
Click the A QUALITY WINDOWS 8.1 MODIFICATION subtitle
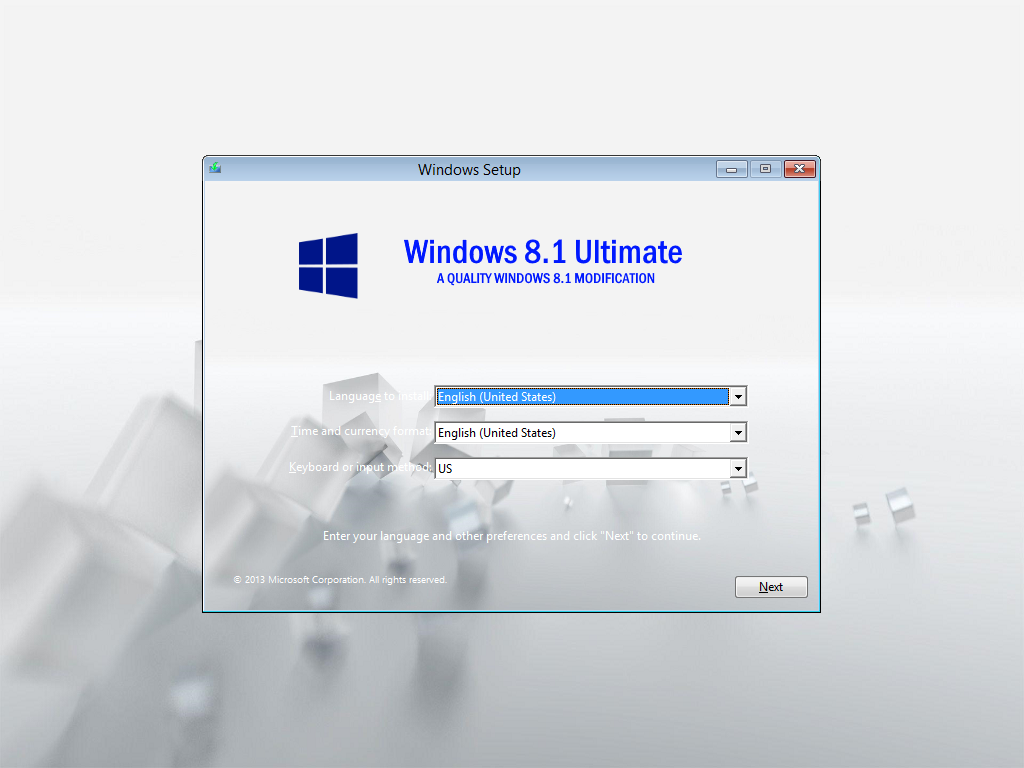(x=545, y=278)
